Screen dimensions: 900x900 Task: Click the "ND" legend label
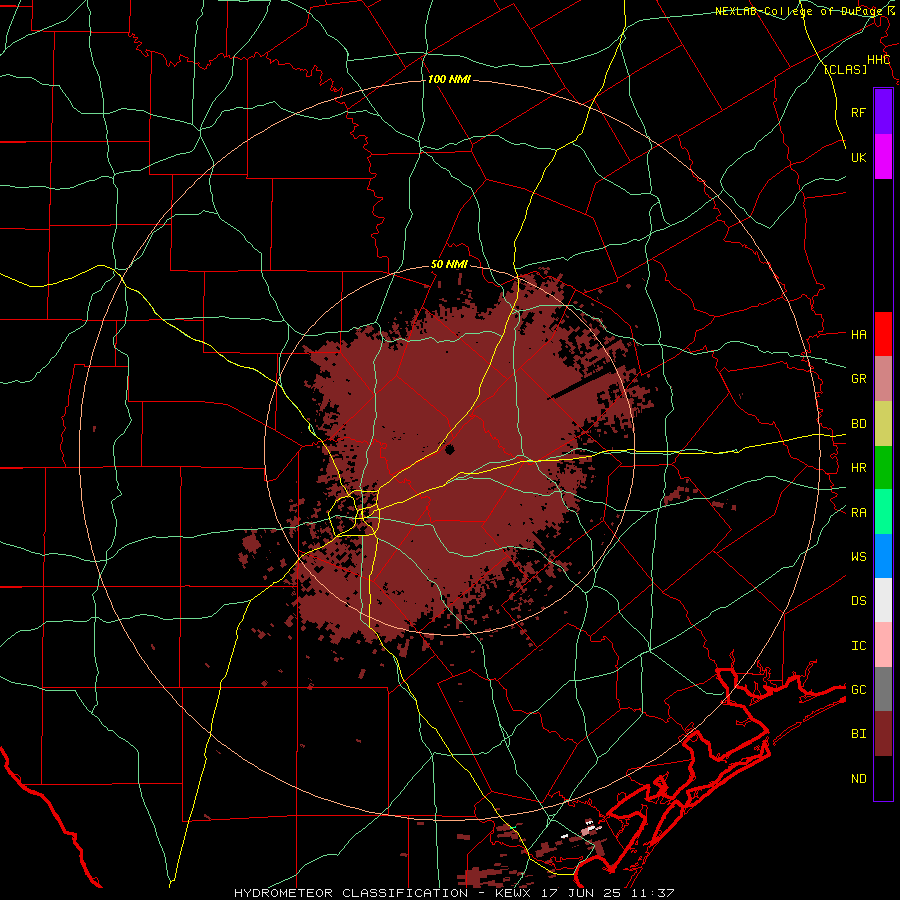pyautogui.click(x=858, y=779)
